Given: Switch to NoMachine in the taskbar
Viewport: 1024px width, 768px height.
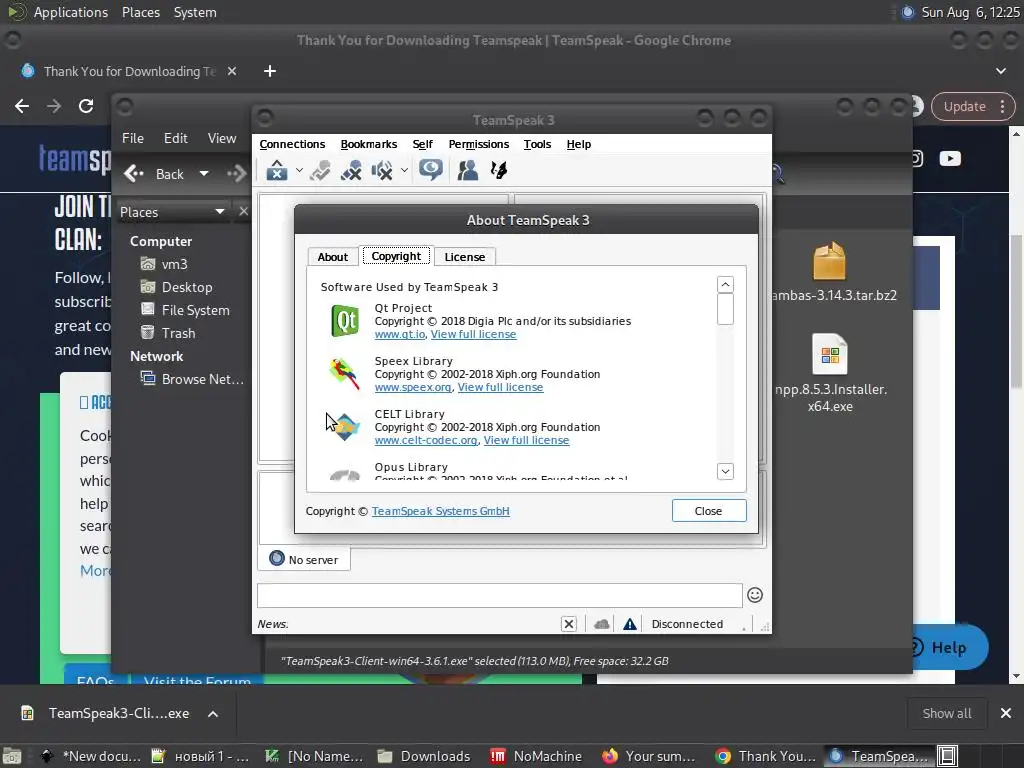Looking at the screenshot, I should click(536, 756).
